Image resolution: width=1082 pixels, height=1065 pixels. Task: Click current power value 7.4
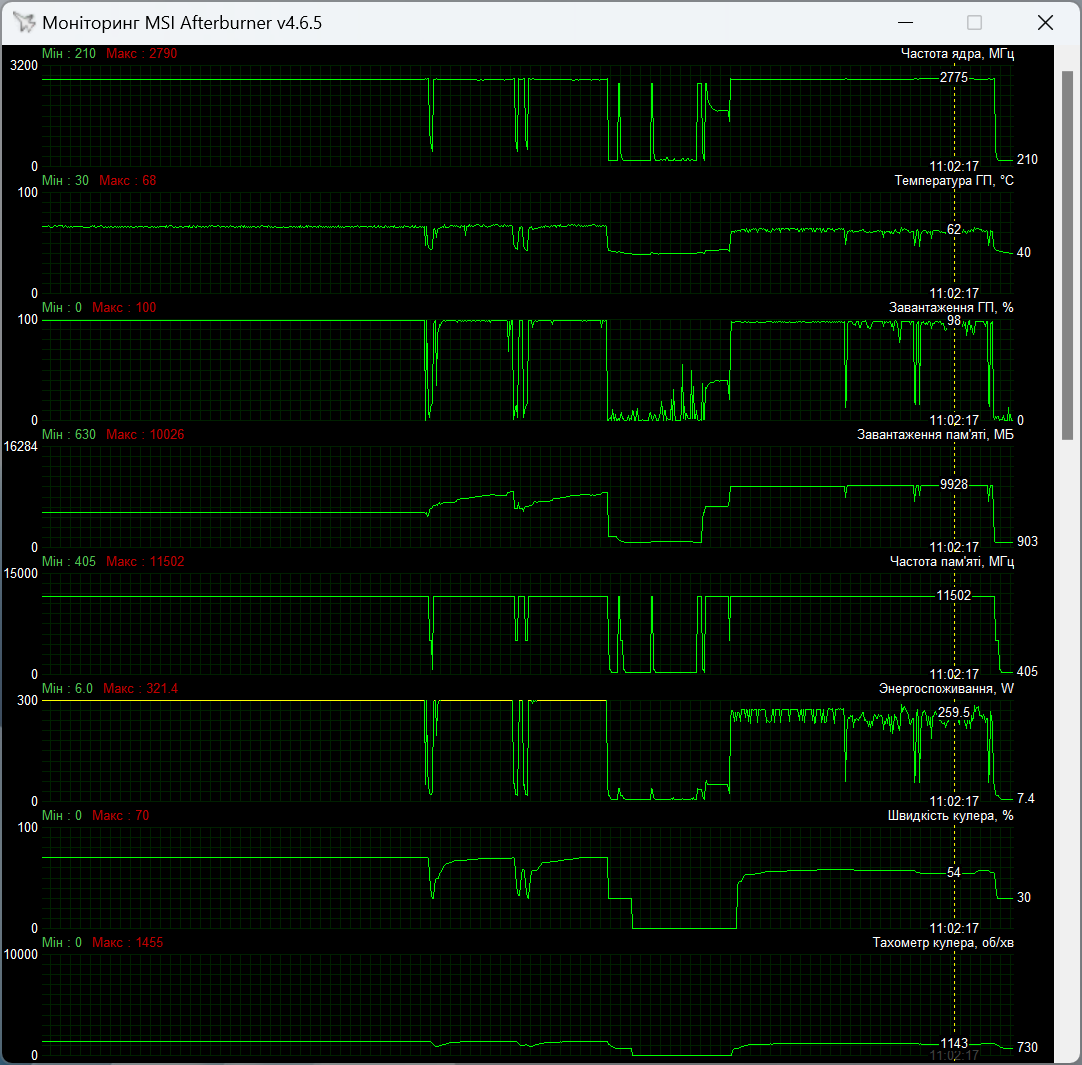pyautogui.click(x=1025, y=799)
